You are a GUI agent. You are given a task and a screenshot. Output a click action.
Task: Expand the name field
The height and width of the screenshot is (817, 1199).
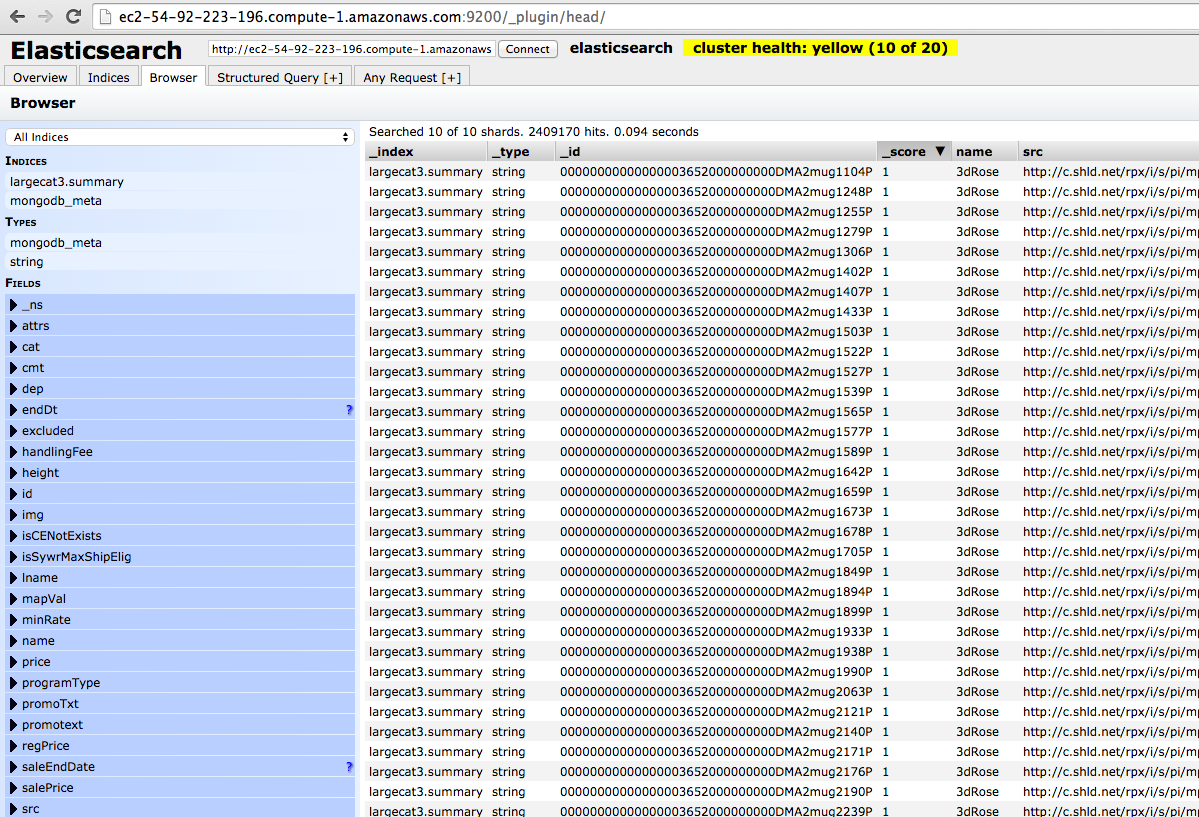click(x=13, y=641)
